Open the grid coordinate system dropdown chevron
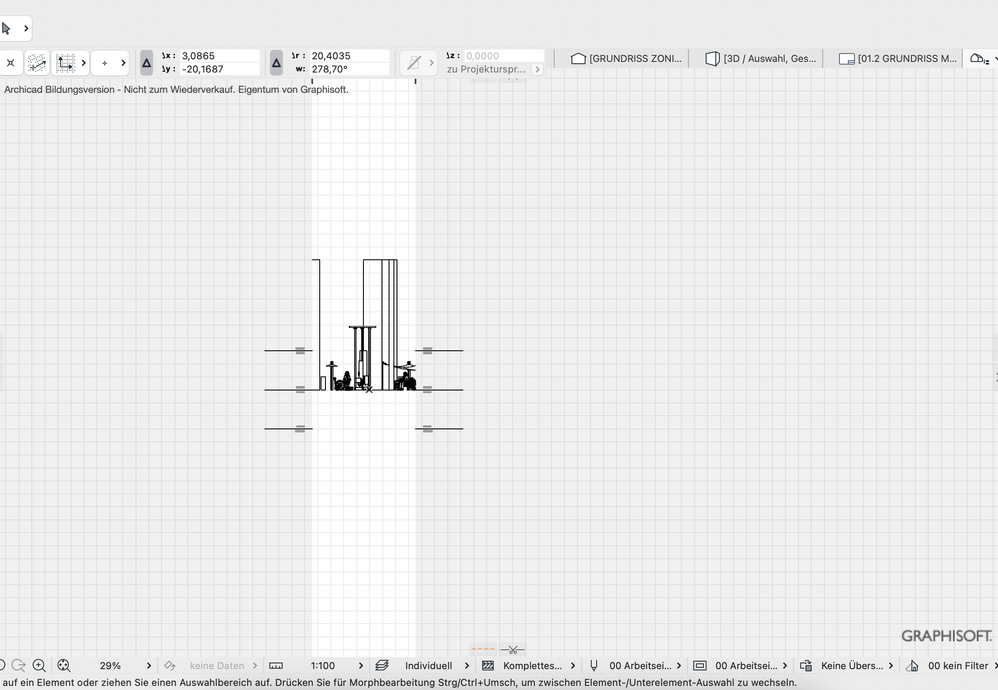The image size is (998, 690). coord(83,63)
